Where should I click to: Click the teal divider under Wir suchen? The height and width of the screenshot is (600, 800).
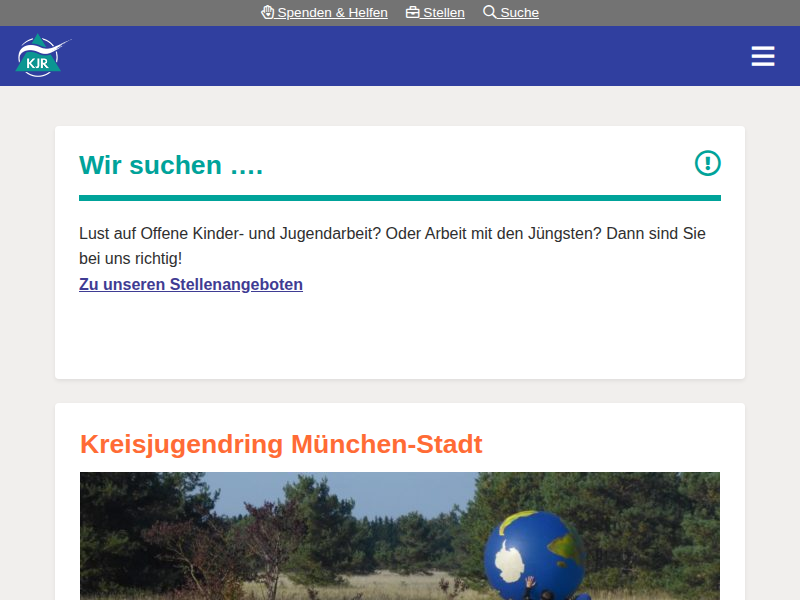(x=400, y=196)
